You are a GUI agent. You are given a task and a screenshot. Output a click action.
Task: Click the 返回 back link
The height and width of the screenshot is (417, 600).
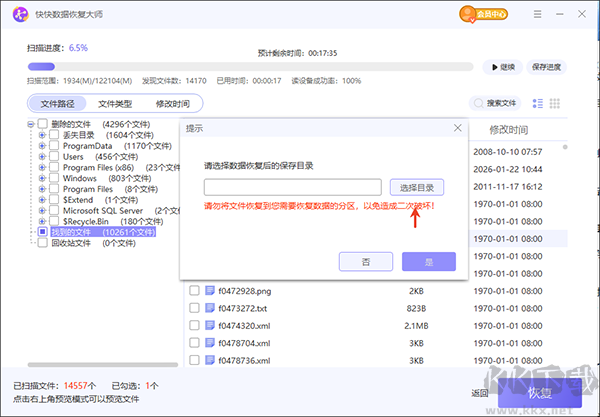(x=479, y=393)
